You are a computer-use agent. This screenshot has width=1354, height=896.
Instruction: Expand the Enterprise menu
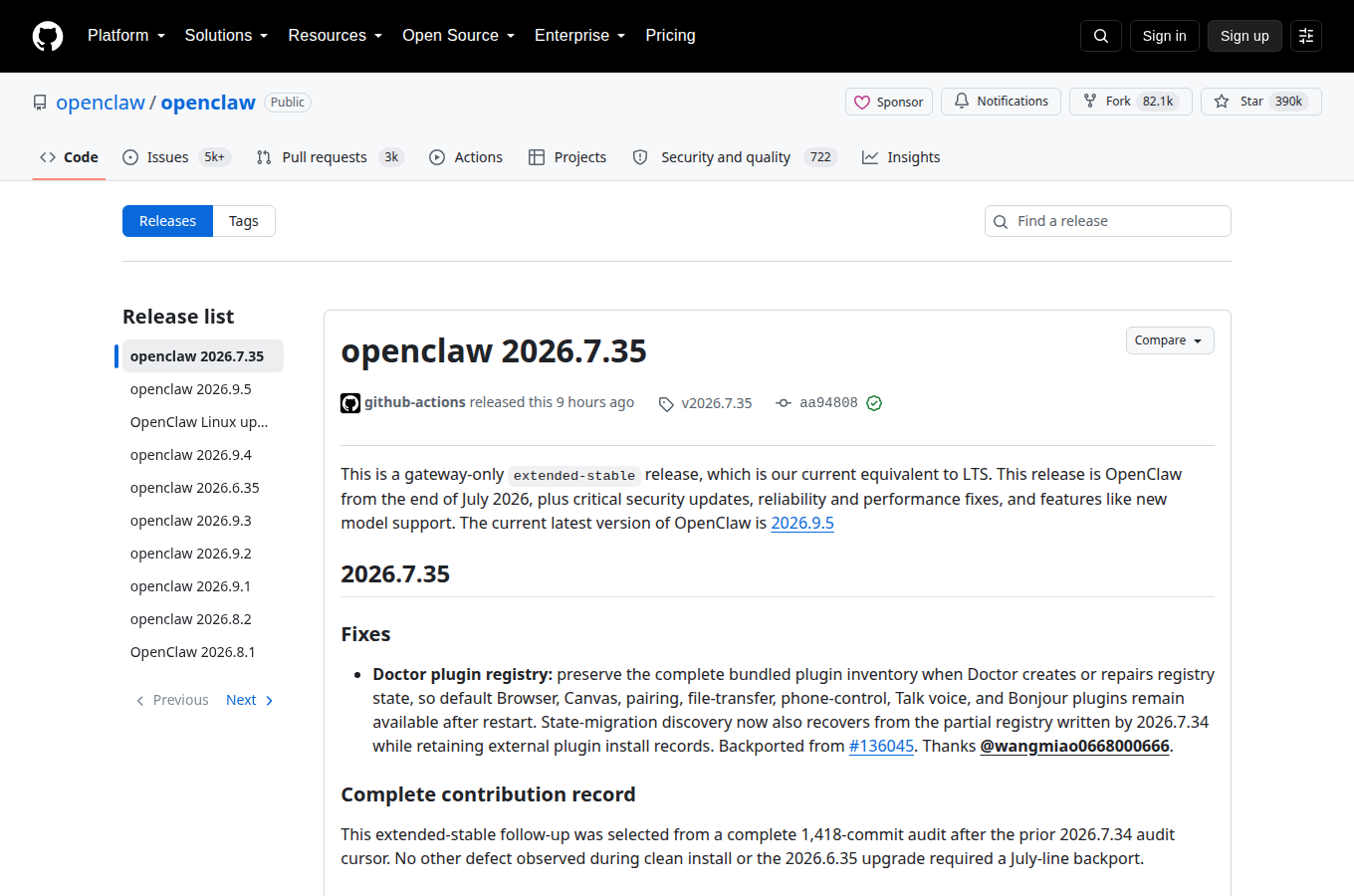pos(580,36)
